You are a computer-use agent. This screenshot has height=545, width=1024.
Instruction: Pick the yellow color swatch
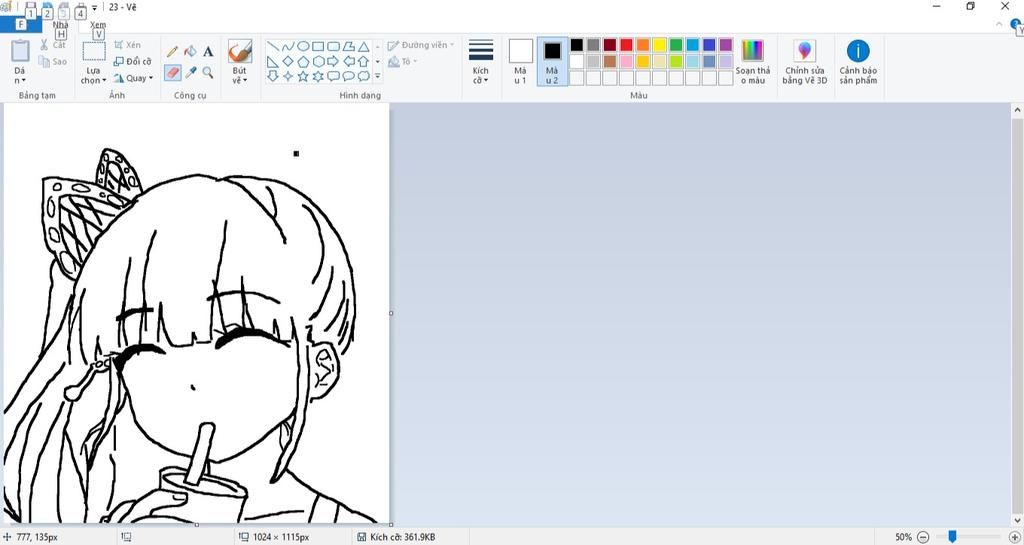660,44
